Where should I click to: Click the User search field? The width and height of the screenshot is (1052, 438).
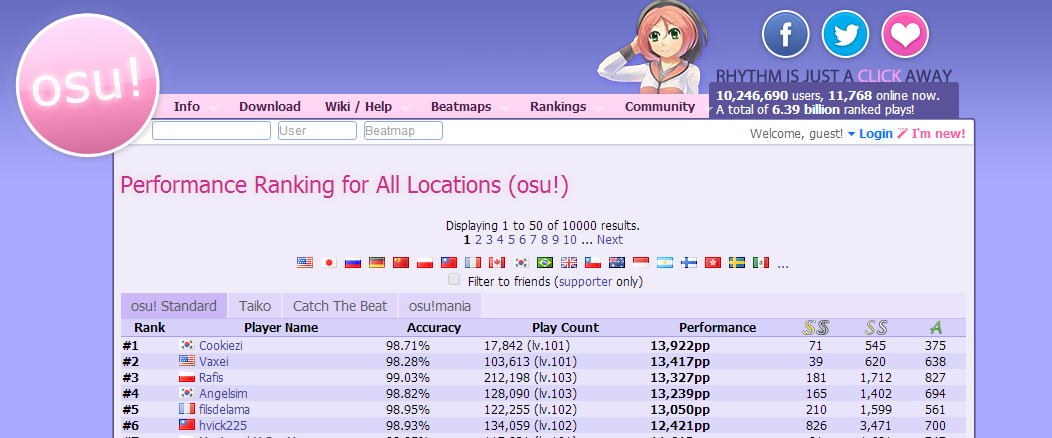(317, 131)
